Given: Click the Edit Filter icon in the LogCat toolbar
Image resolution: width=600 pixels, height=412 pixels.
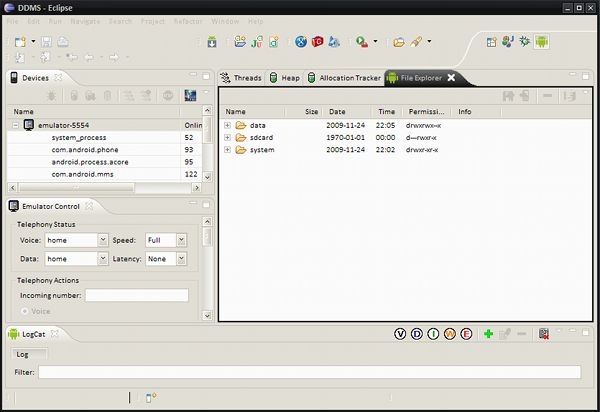Looking at the screenshot, I should click(505, 334).
